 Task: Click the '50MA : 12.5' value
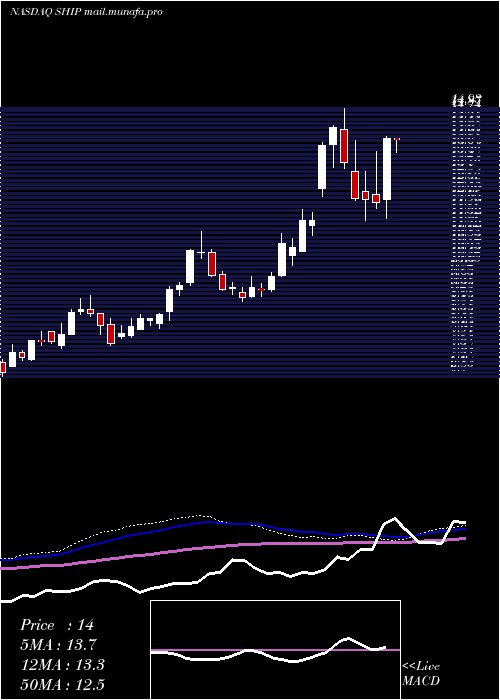point(63,684)
